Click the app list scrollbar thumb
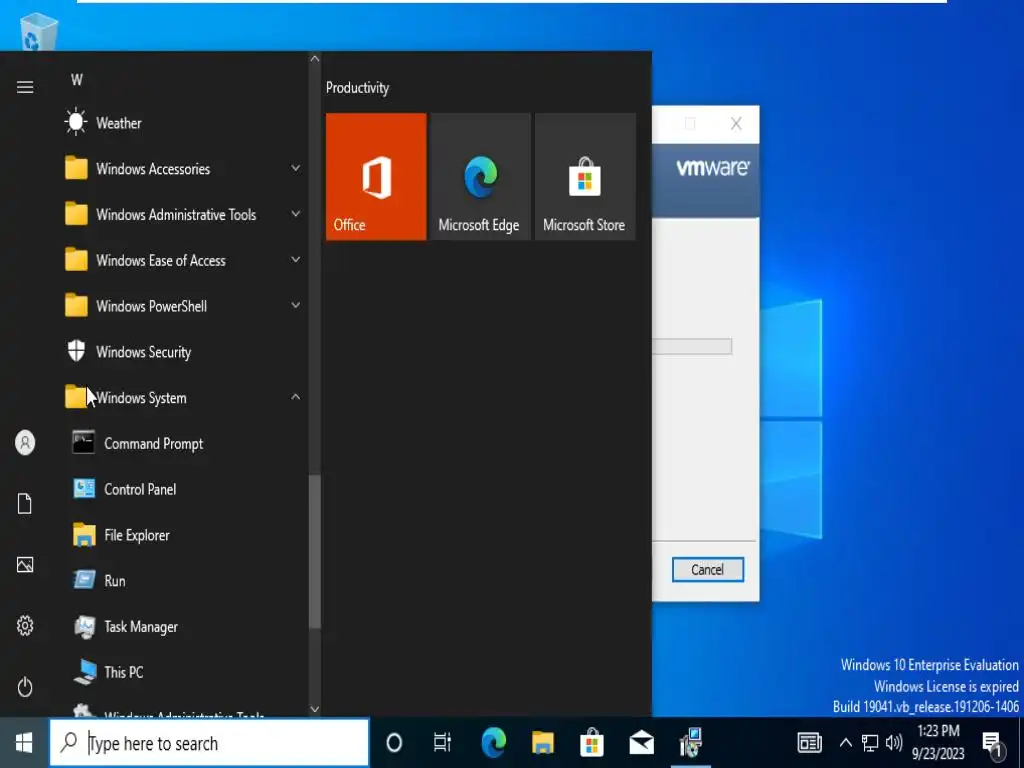This screenshot has height=768, width=1024. click(x=315, y=551)
